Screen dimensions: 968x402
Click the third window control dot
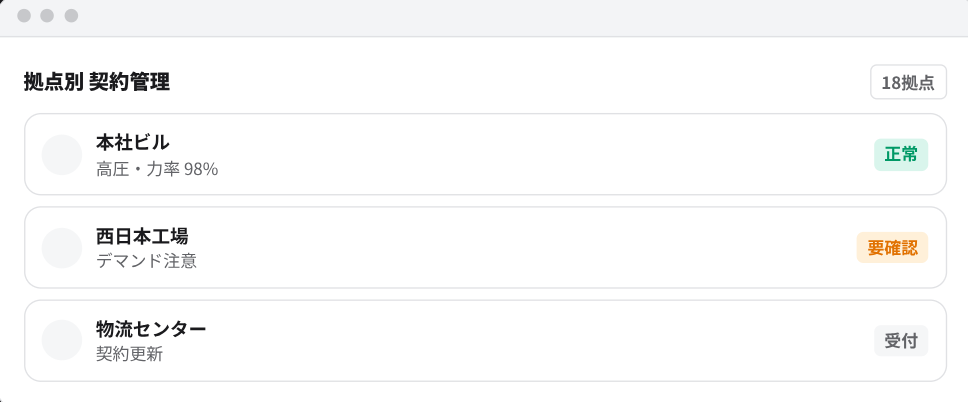tap(72, 15)
